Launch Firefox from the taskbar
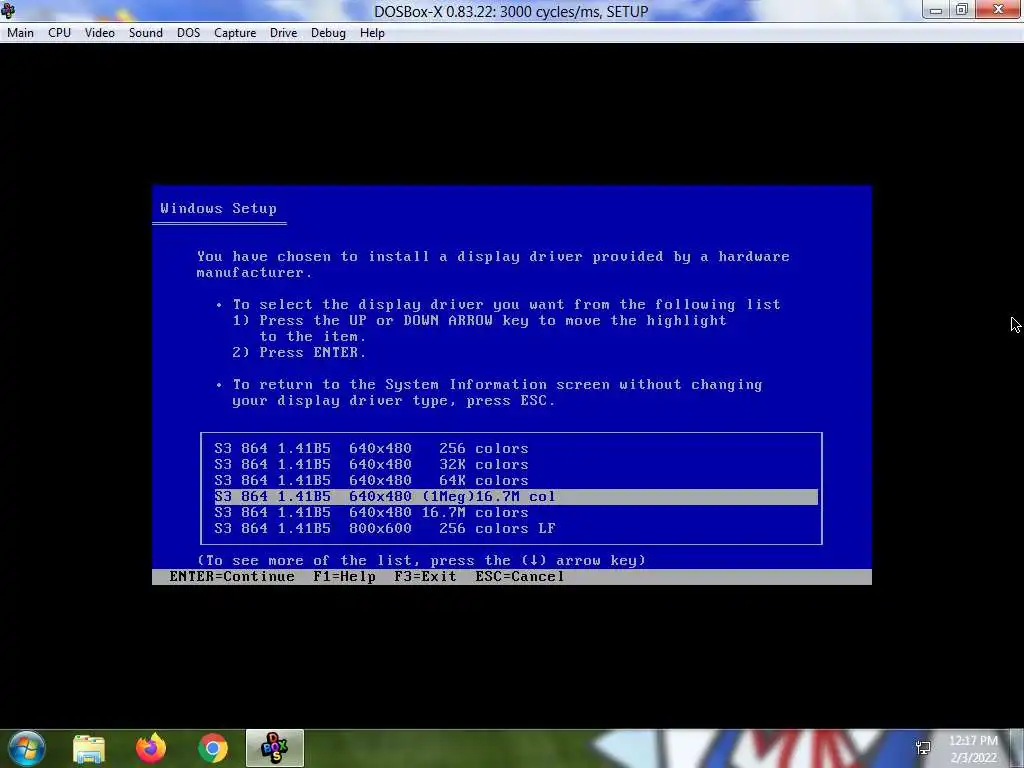Screen dimensions: 1024x768 click(151, 748)
